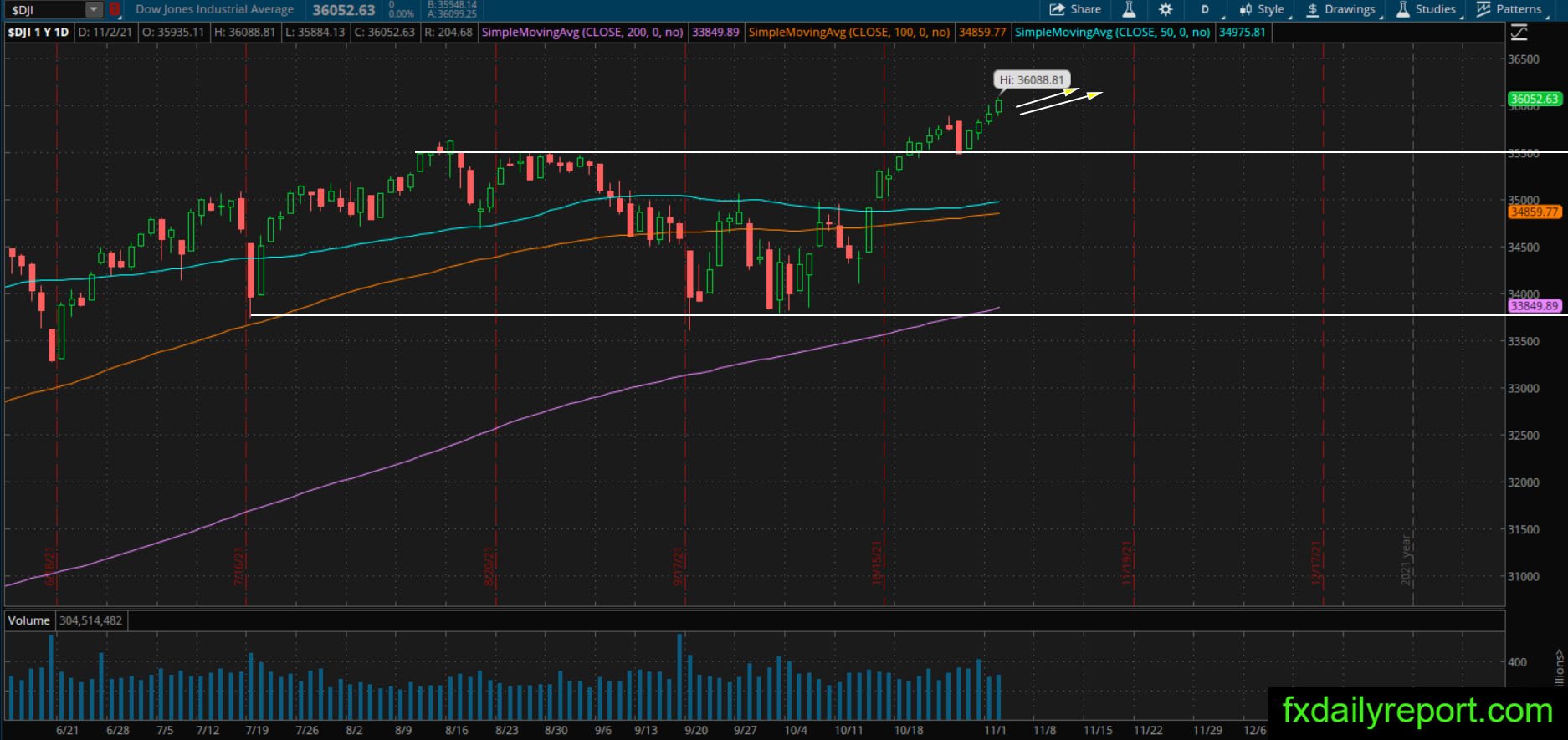Click the 400 volume axis label
The height and width of the screenshot is (740, 1568).
[x=1517, y=662]
